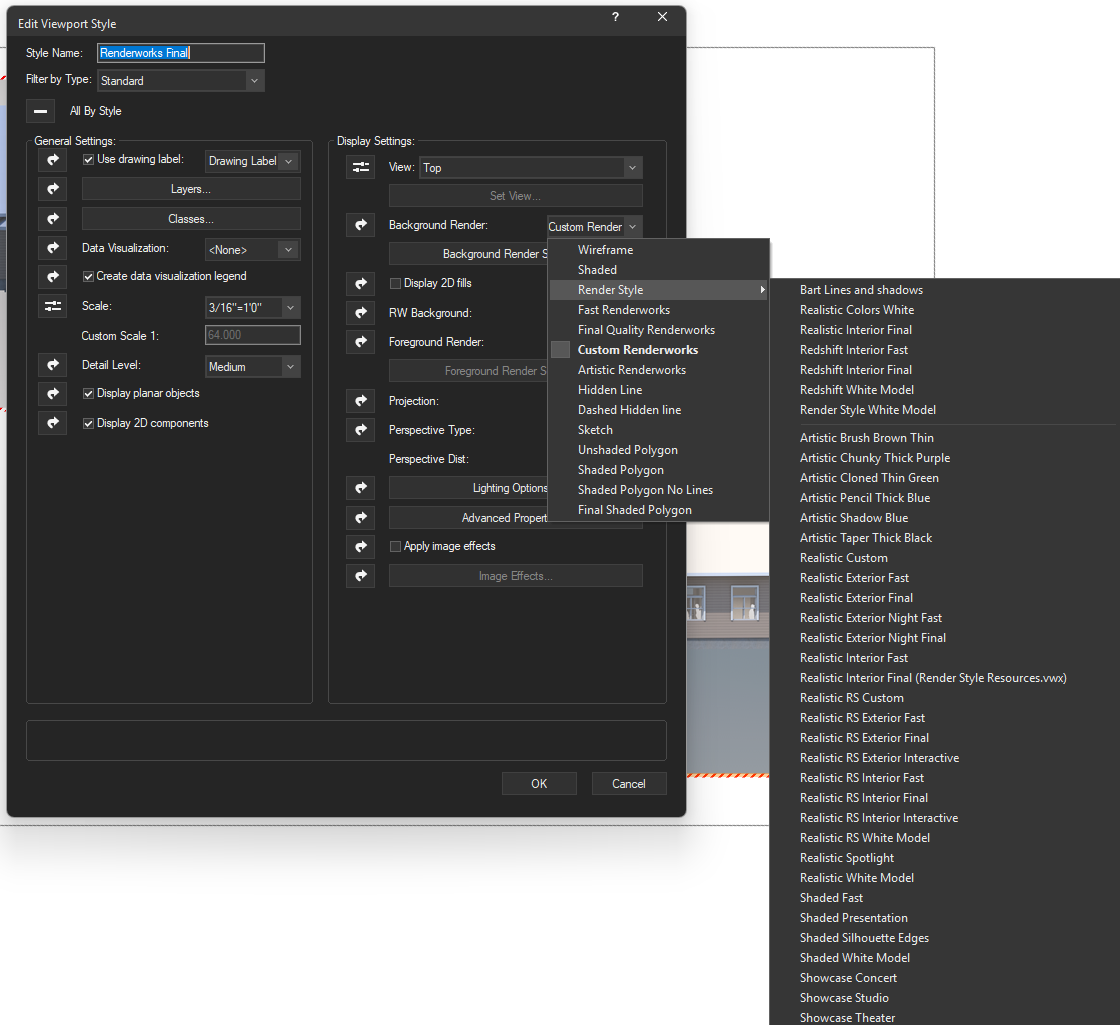Click the arrow icon next to Apply image effects

point(361,546)
